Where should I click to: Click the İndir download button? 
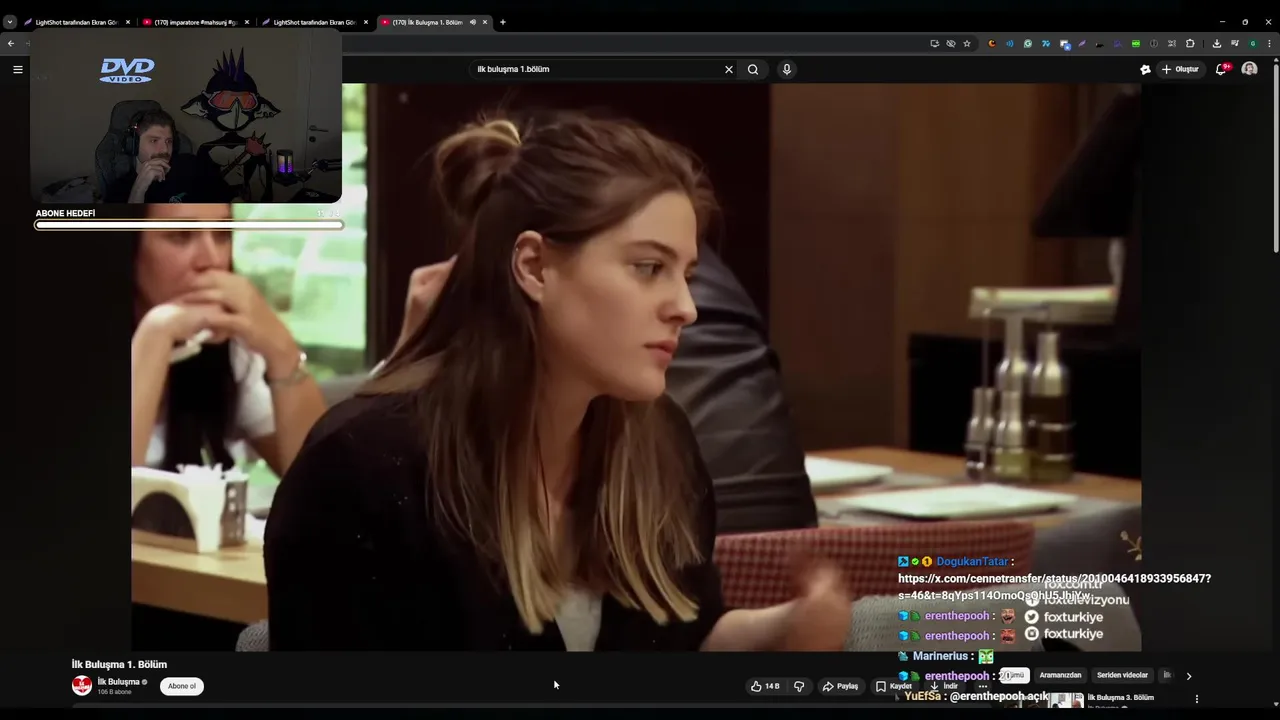944,686
